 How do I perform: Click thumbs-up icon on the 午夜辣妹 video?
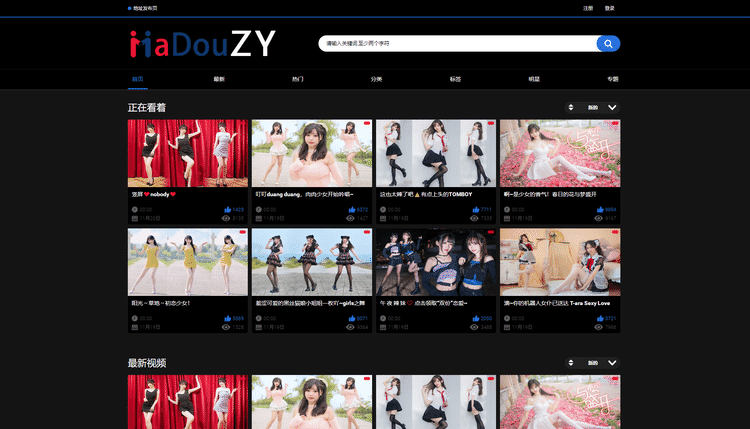473,318
